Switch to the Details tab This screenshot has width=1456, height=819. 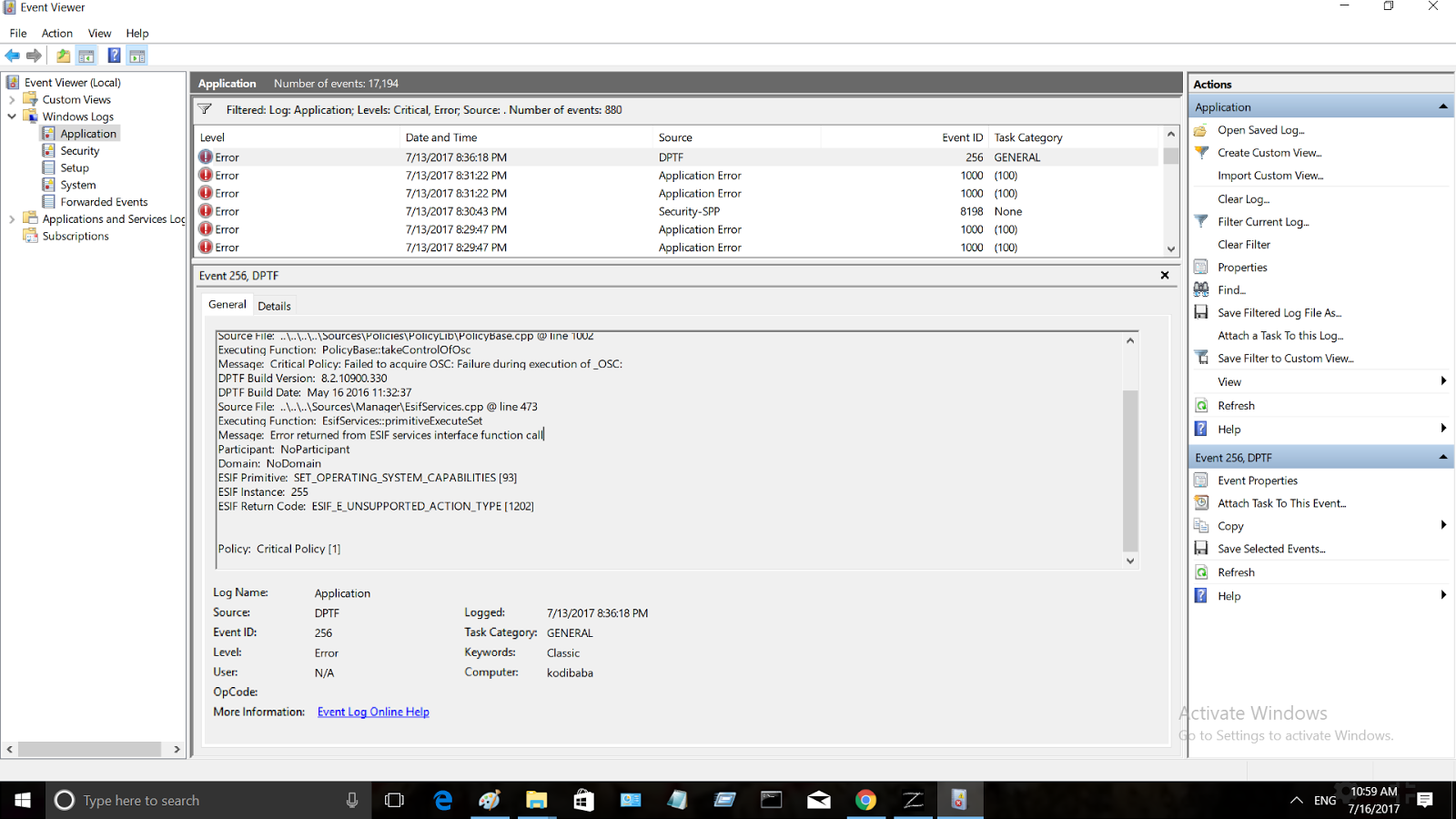tap(274, 305)
